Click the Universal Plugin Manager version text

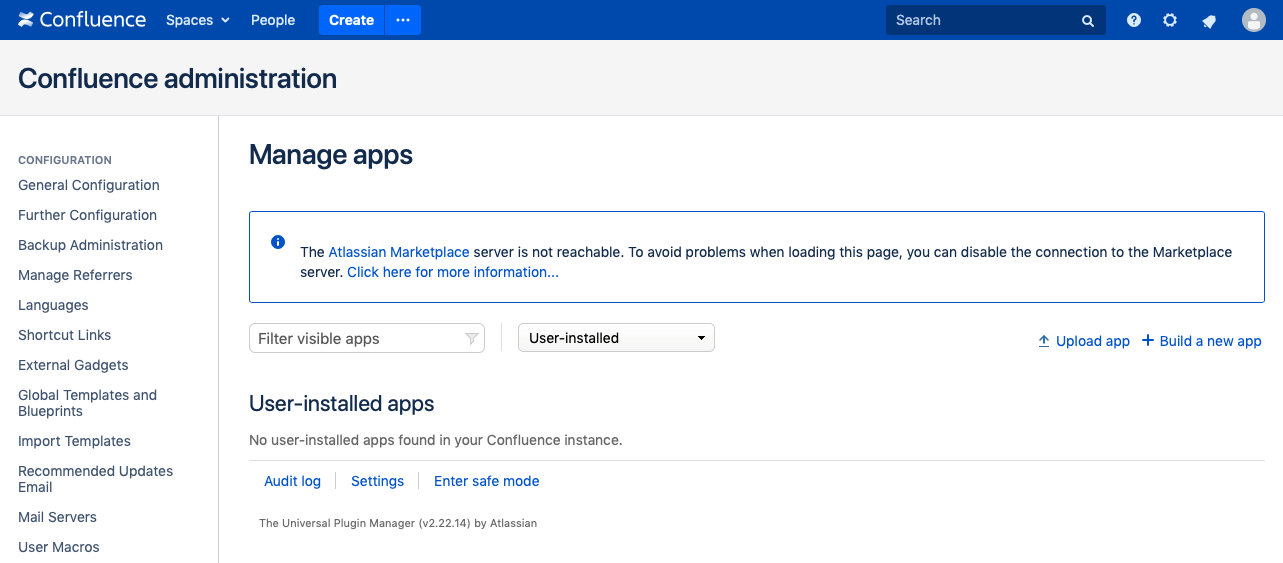398,523
